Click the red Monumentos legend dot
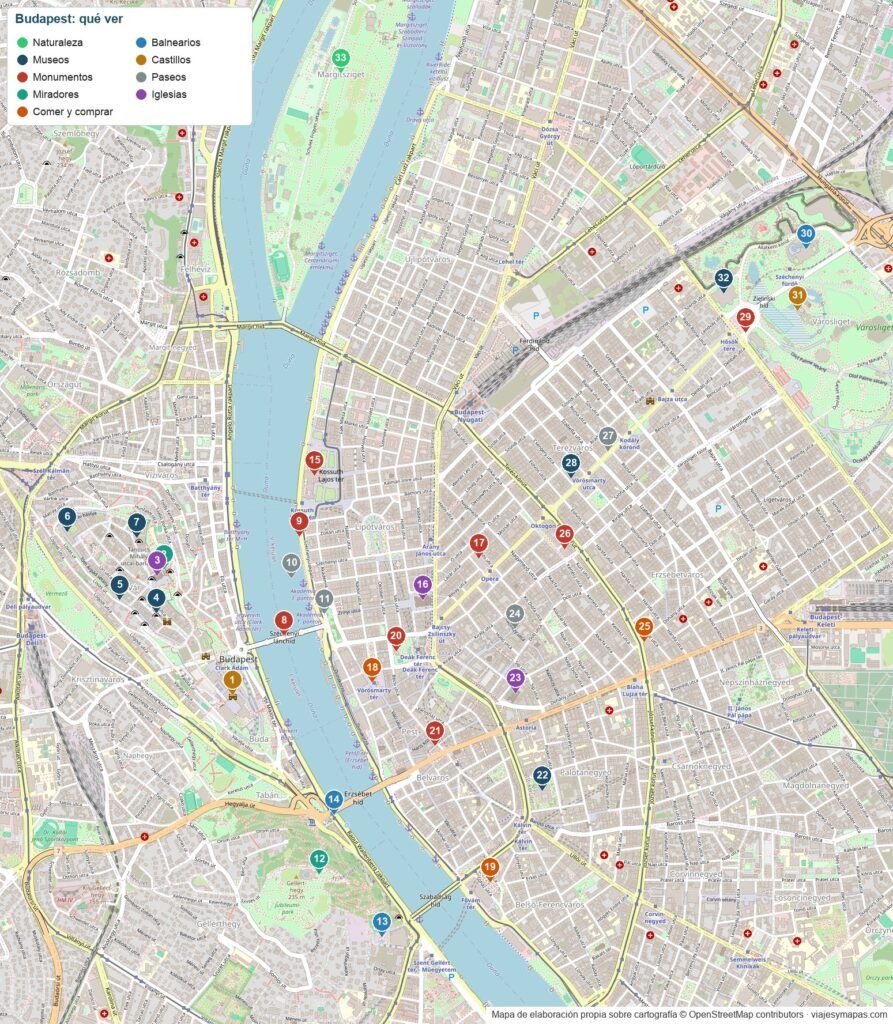 pos(22,77)
